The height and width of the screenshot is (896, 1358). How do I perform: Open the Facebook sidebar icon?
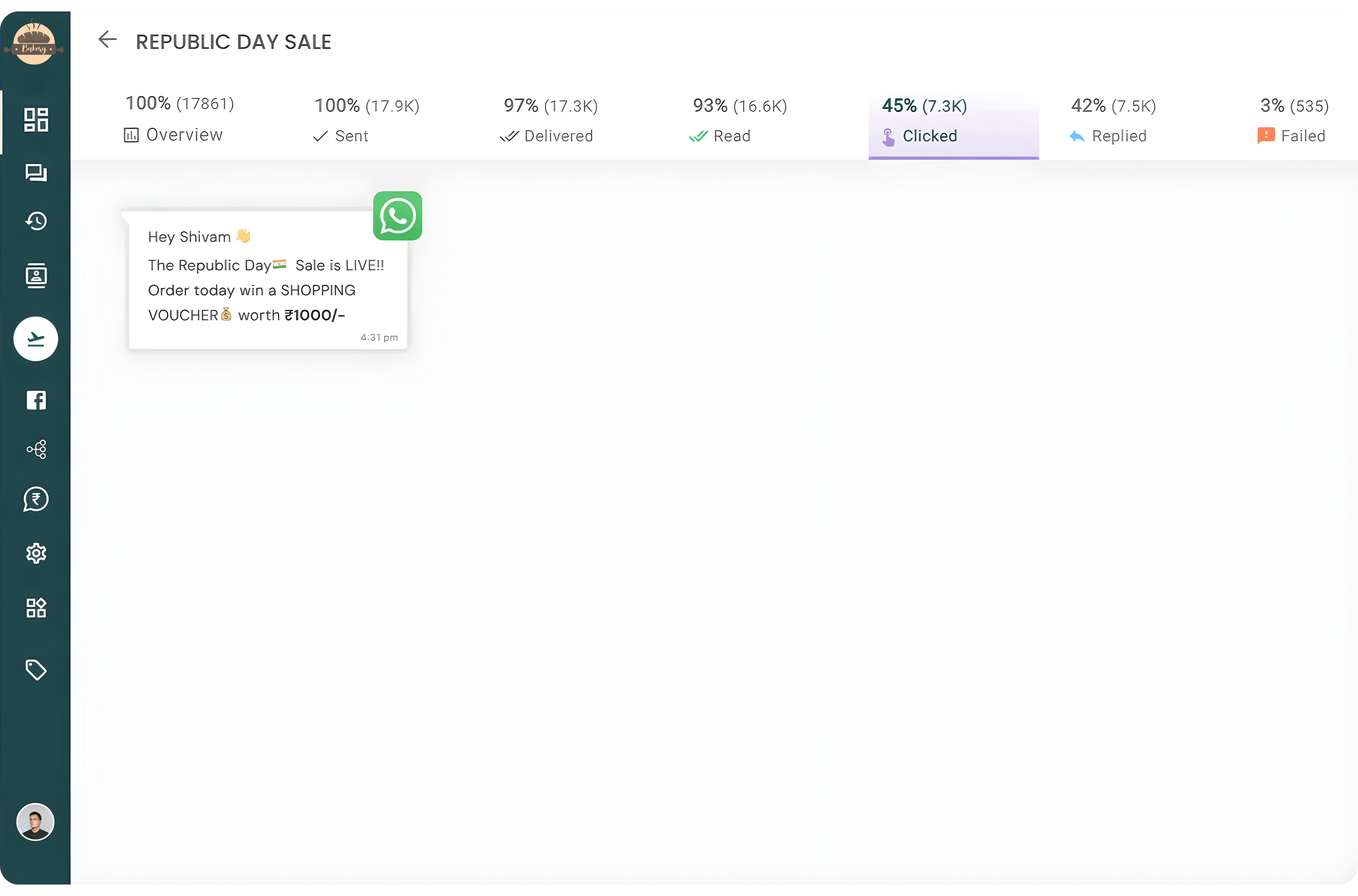tap(36, 400)
